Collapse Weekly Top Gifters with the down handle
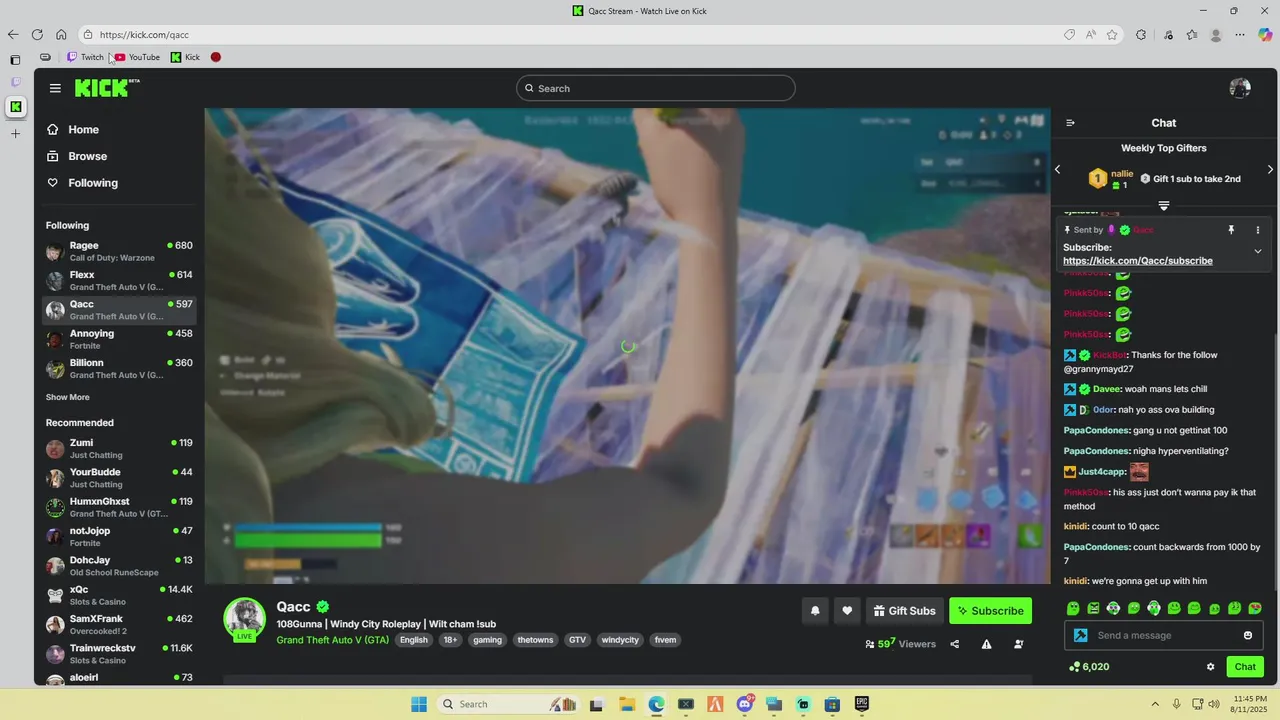The width and height of the screenshot is (1280, 720). 1164,205
